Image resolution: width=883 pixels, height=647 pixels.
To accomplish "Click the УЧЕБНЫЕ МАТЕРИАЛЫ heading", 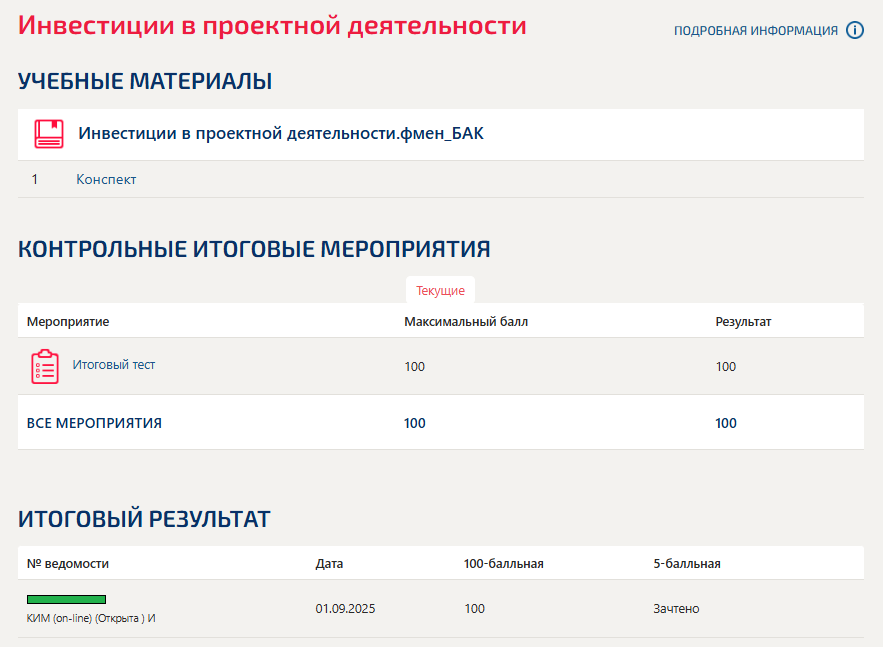I will coord(145,81).
